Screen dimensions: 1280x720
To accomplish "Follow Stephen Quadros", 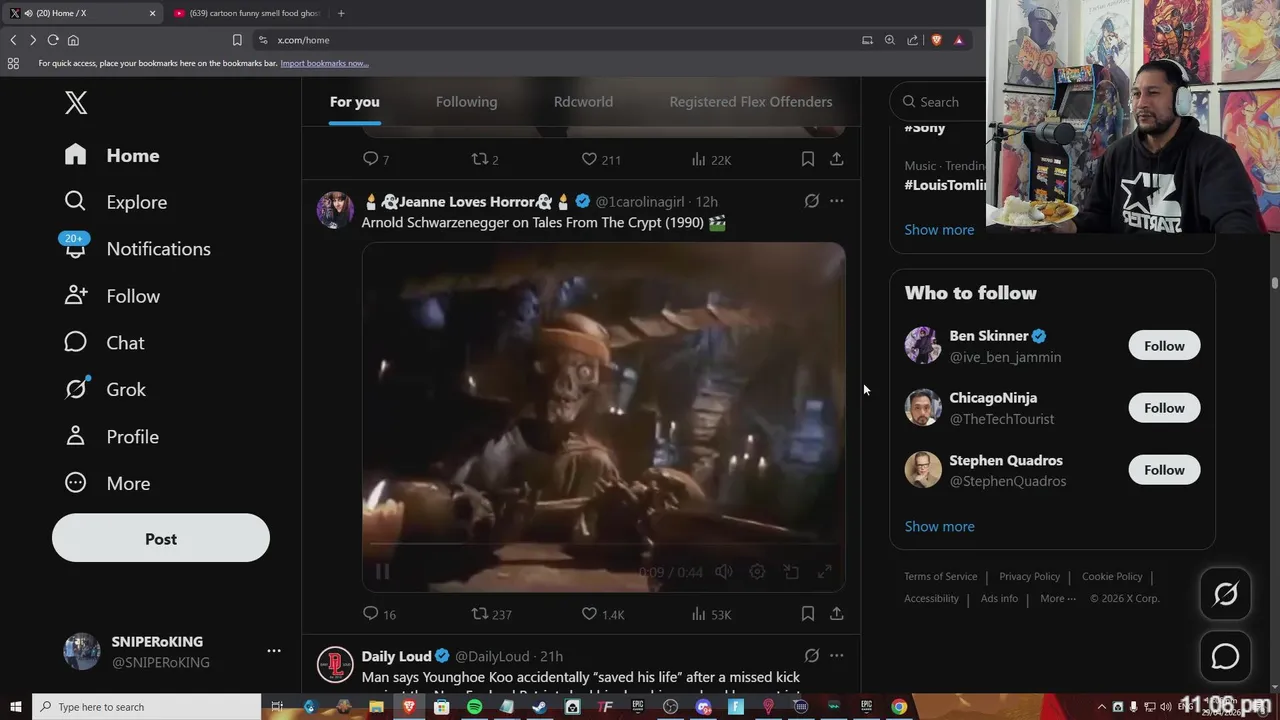I will [x=1164, y=470].
